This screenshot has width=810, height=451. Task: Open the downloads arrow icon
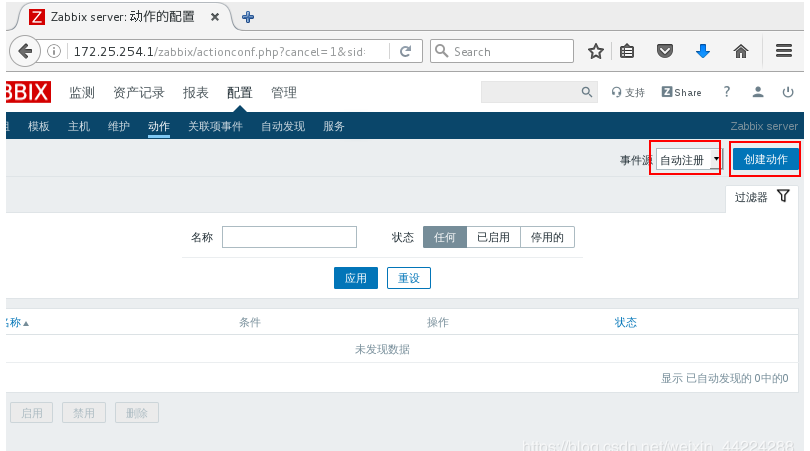click(x=703, y=51)
